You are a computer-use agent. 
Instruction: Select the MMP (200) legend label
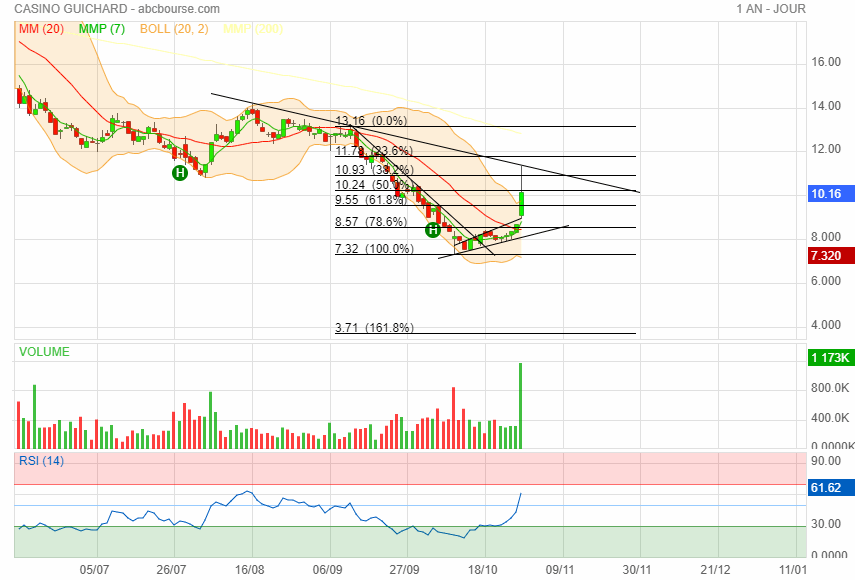point(253,29)
